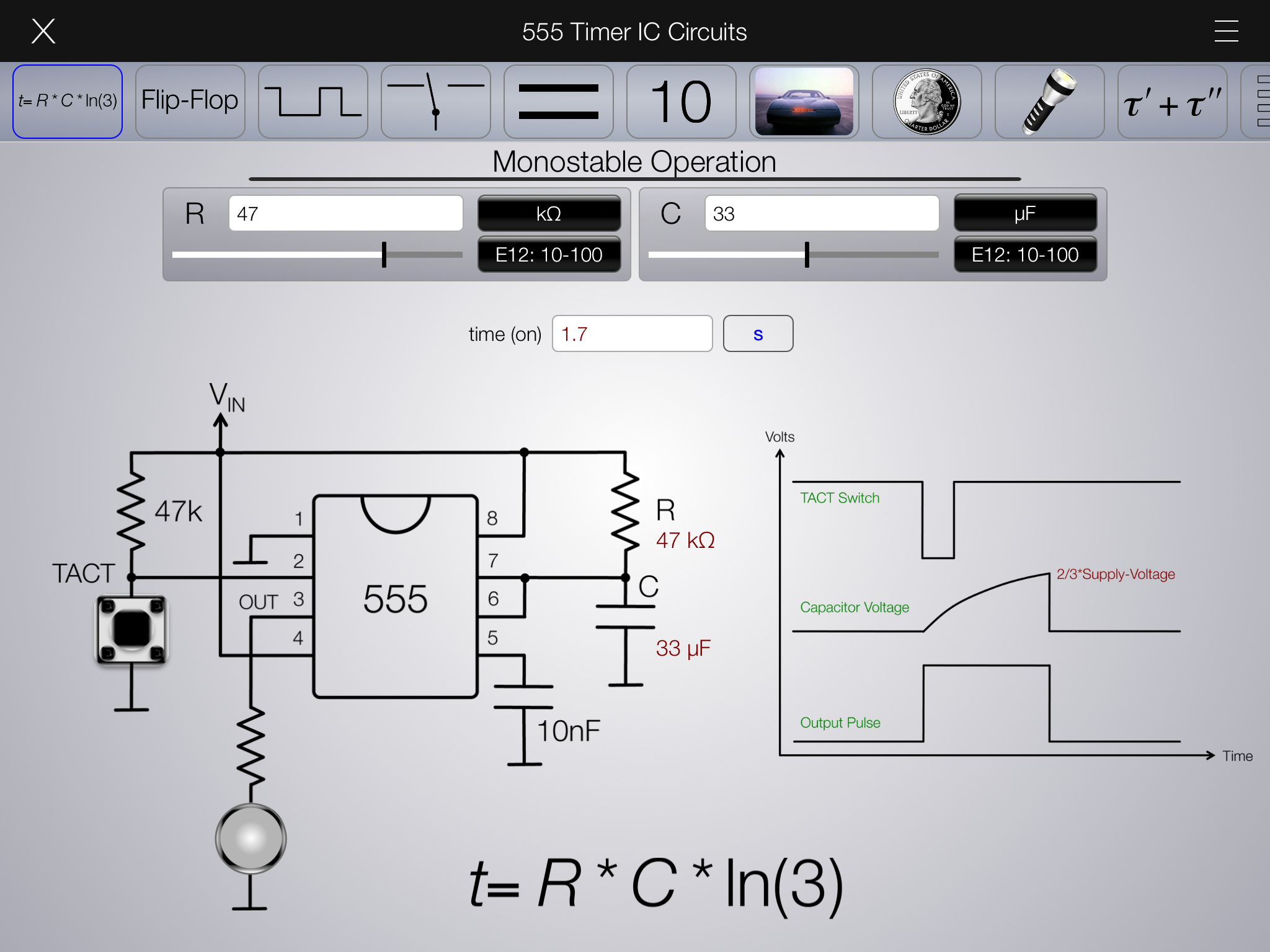
Task: Select the flashlight circuit icon
Action: pos(1049,102)
